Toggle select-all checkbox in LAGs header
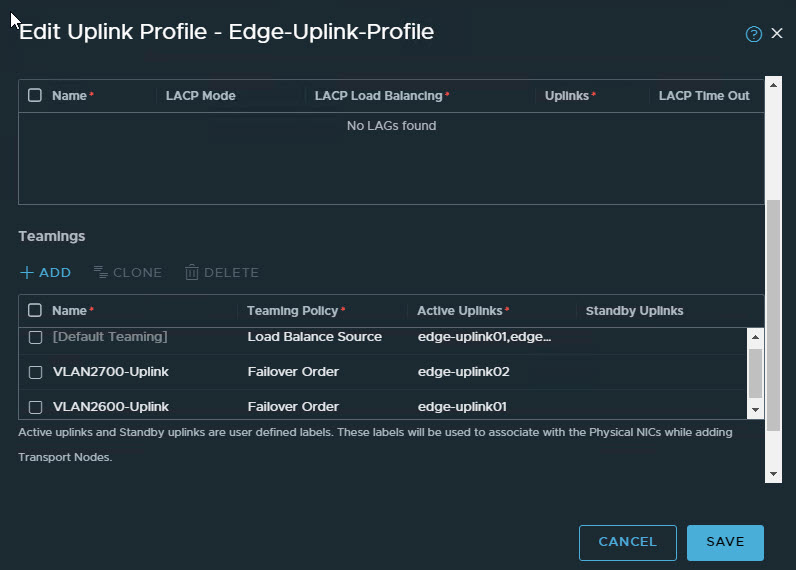 [x=35, y=96]
